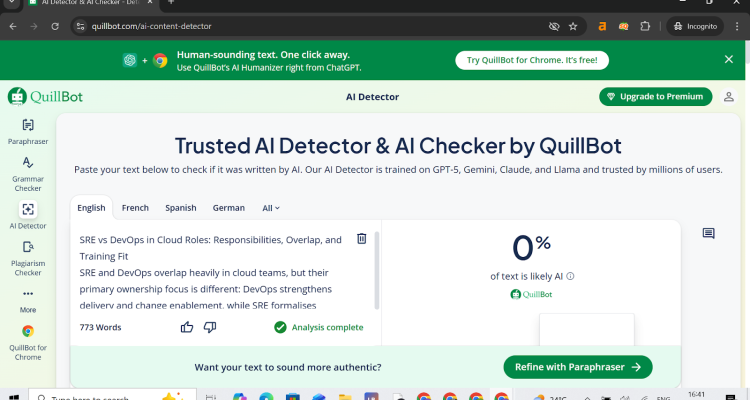Switch to the English language tab
Screen dimensions: 750x400
[91, 208]
